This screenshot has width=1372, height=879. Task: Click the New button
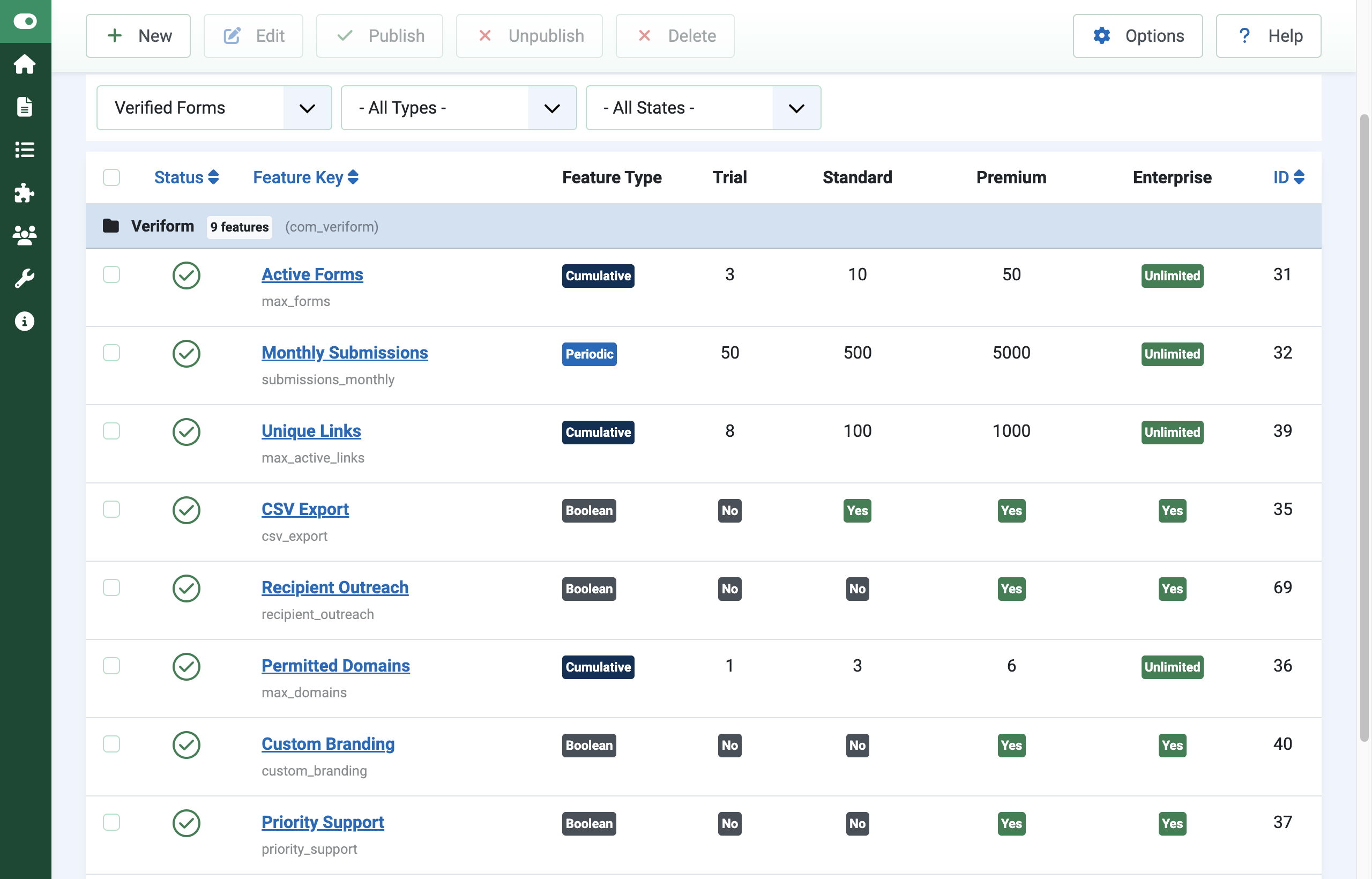(x=138, y=35)
